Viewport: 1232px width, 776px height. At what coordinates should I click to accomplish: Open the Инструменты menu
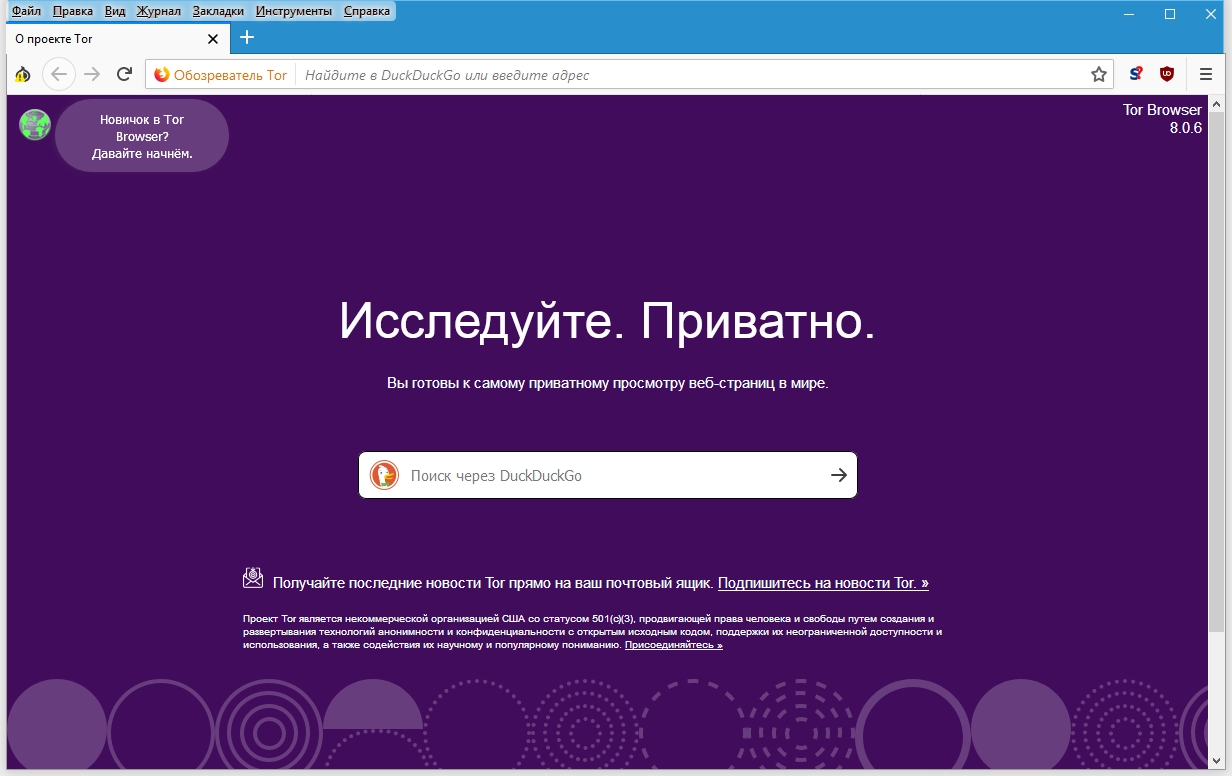coord(293,11)
